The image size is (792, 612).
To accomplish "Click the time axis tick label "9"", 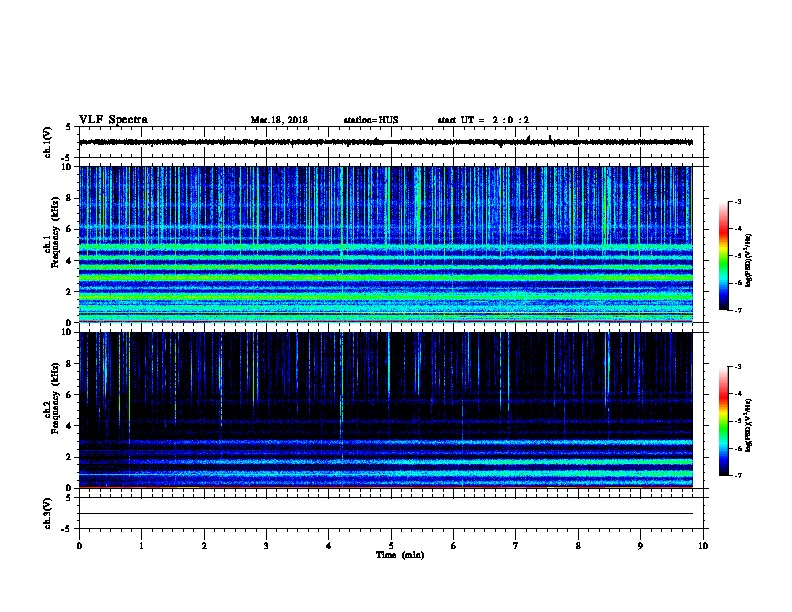I will tap(640, 545).
